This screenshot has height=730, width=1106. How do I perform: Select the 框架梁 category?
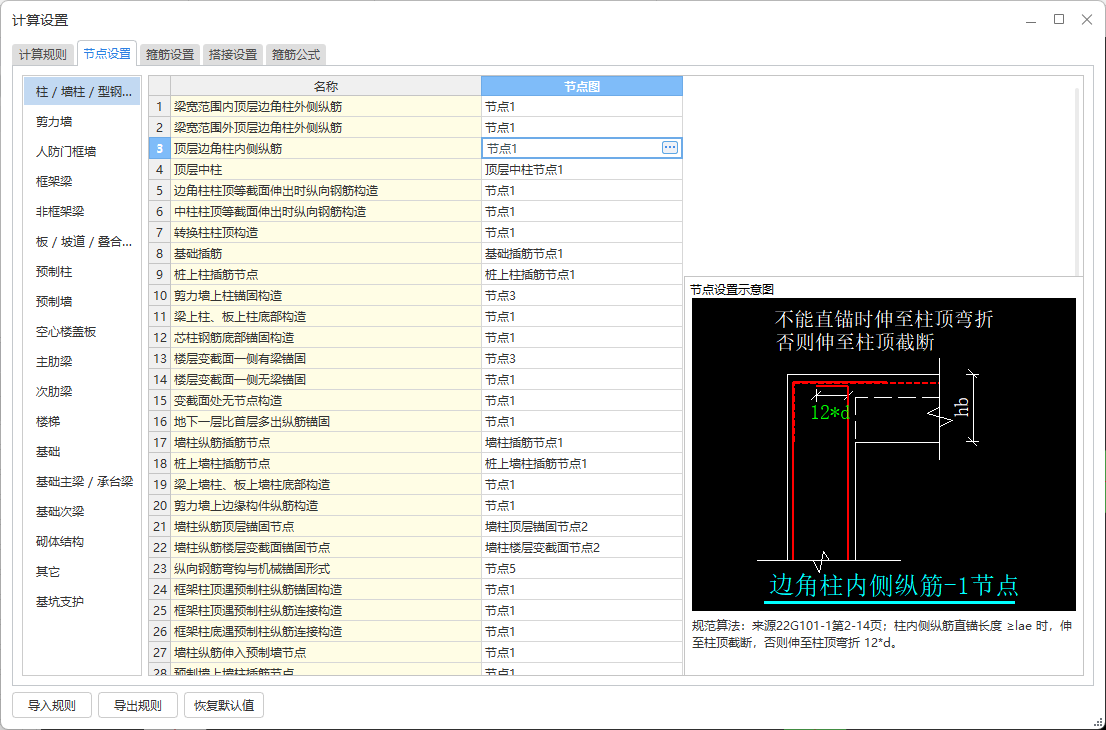click(83, 182)
